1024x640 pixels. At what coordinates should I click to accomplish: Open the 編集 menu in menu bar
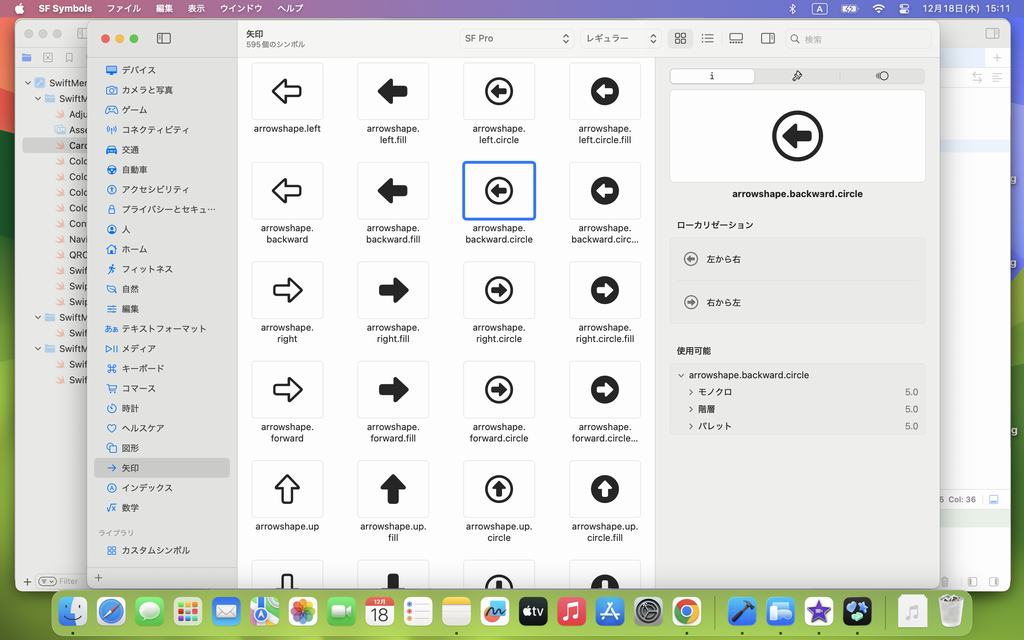[164, 8]
